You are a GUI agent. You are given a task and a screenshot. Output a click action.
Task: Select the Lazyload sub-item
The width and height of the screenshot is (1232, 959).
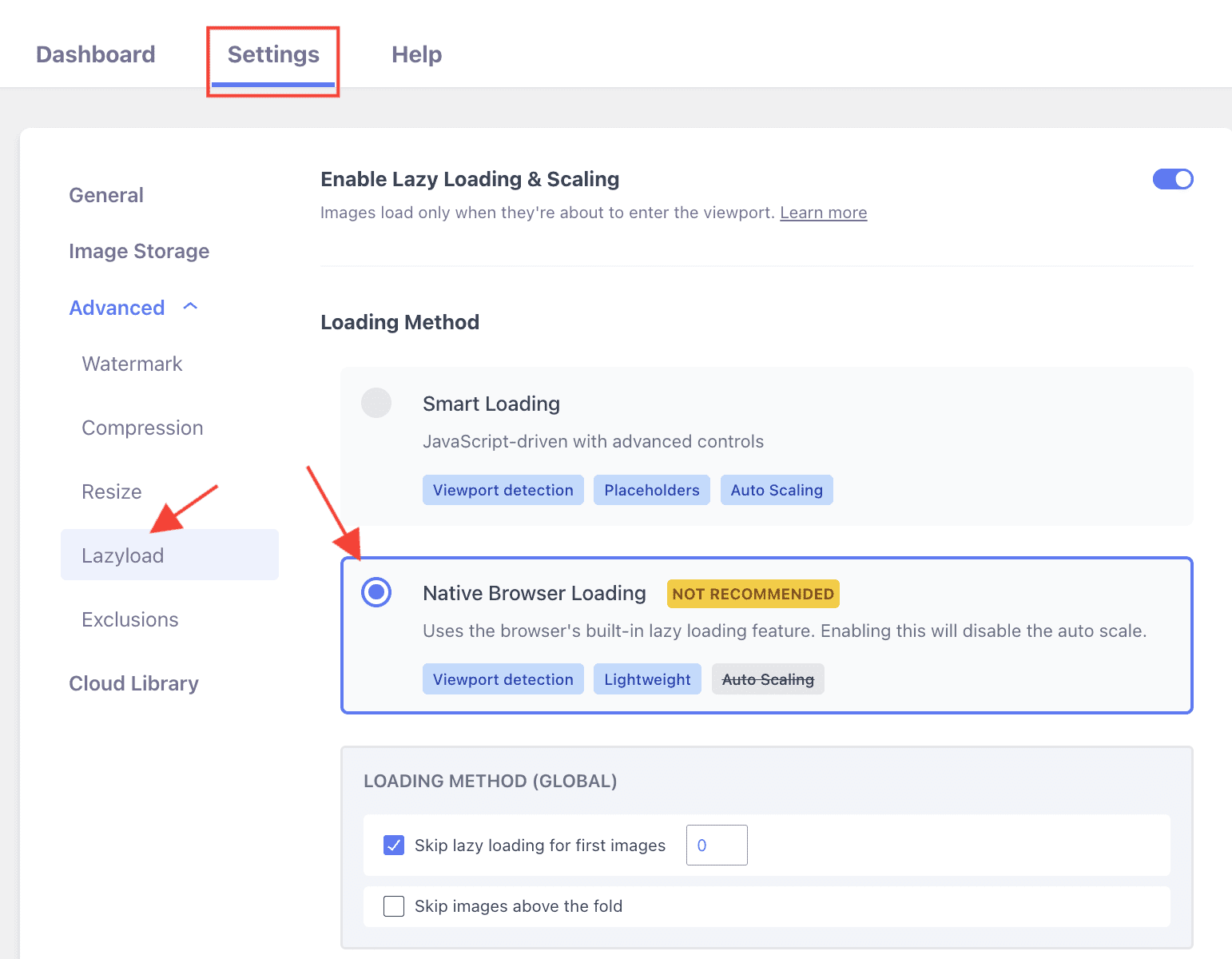click(169, 555)
